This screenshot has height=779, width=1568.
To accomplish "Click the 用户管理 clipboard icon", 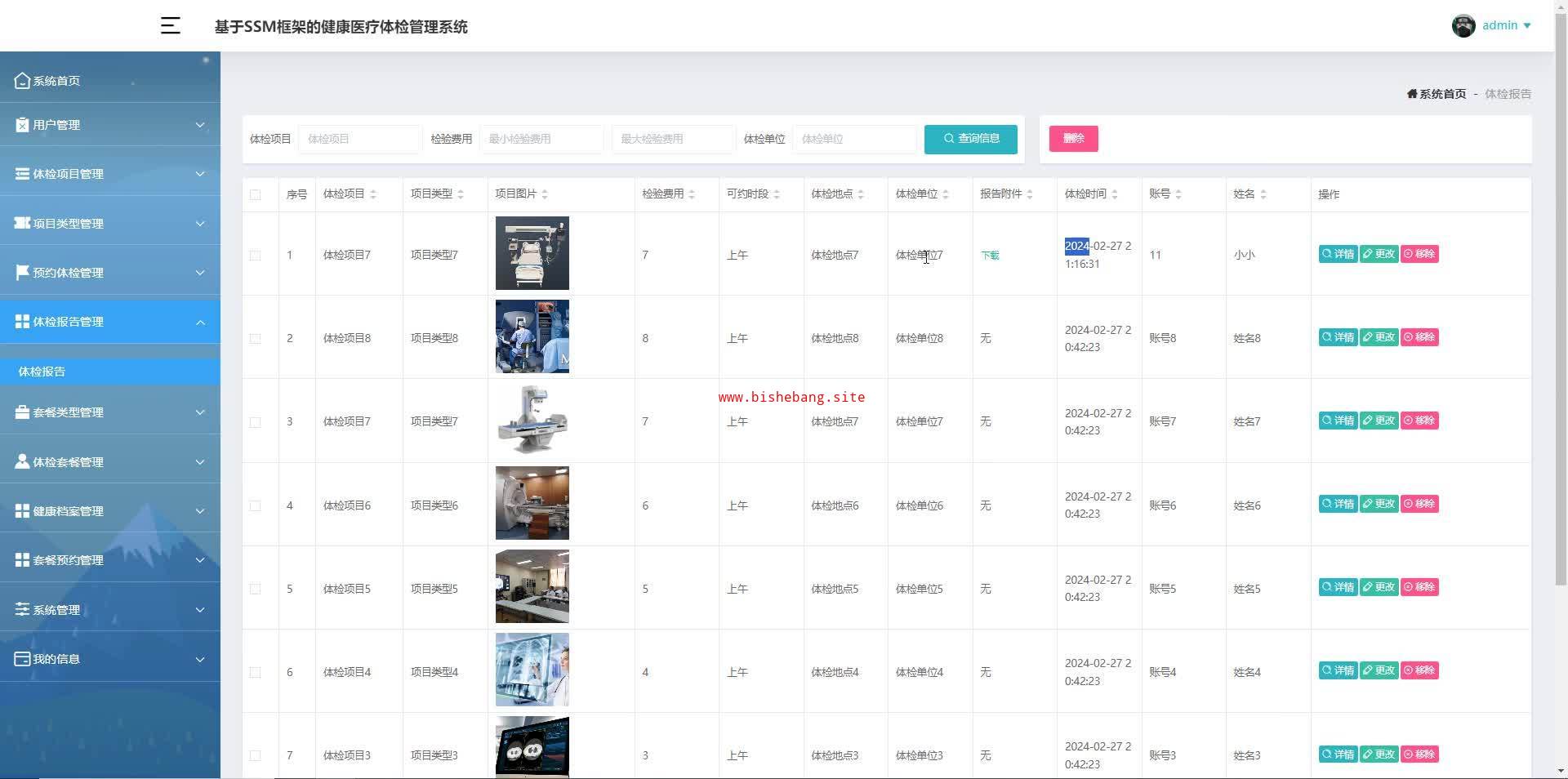I will click(x=22, y=124).
